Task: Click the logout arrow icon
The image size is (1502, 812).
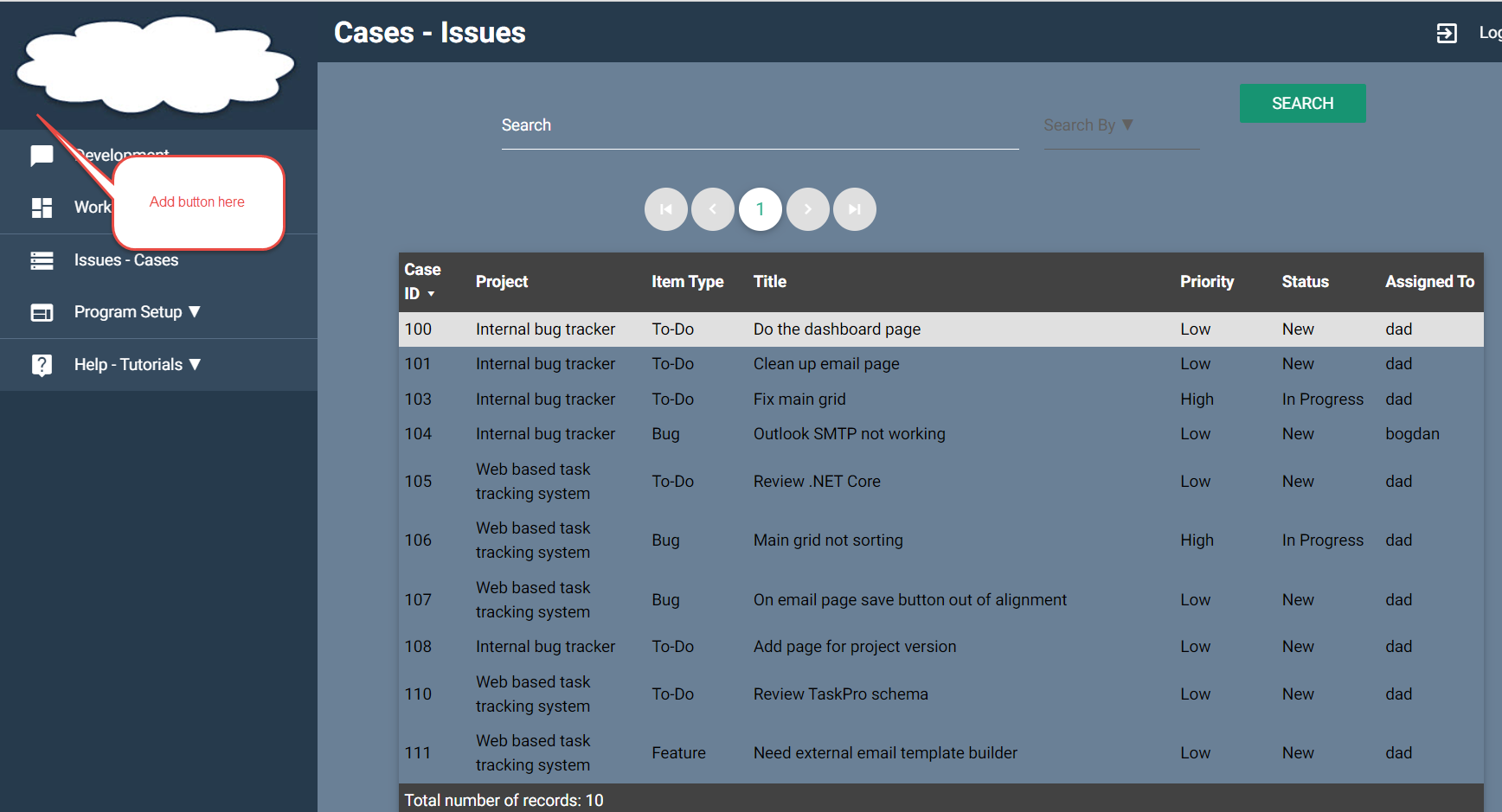Action: tap(1447, 33)
